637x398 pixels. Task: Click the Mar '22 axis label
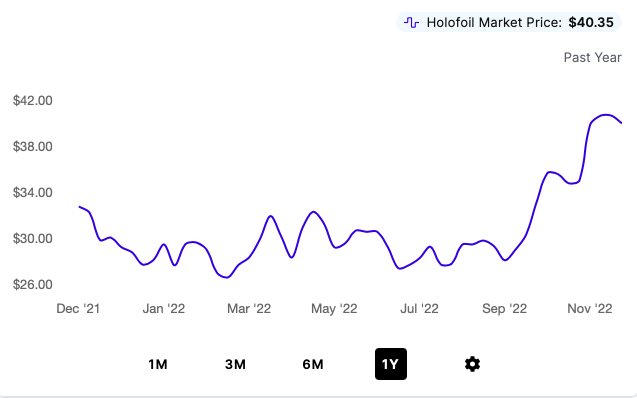pos(249,309)
